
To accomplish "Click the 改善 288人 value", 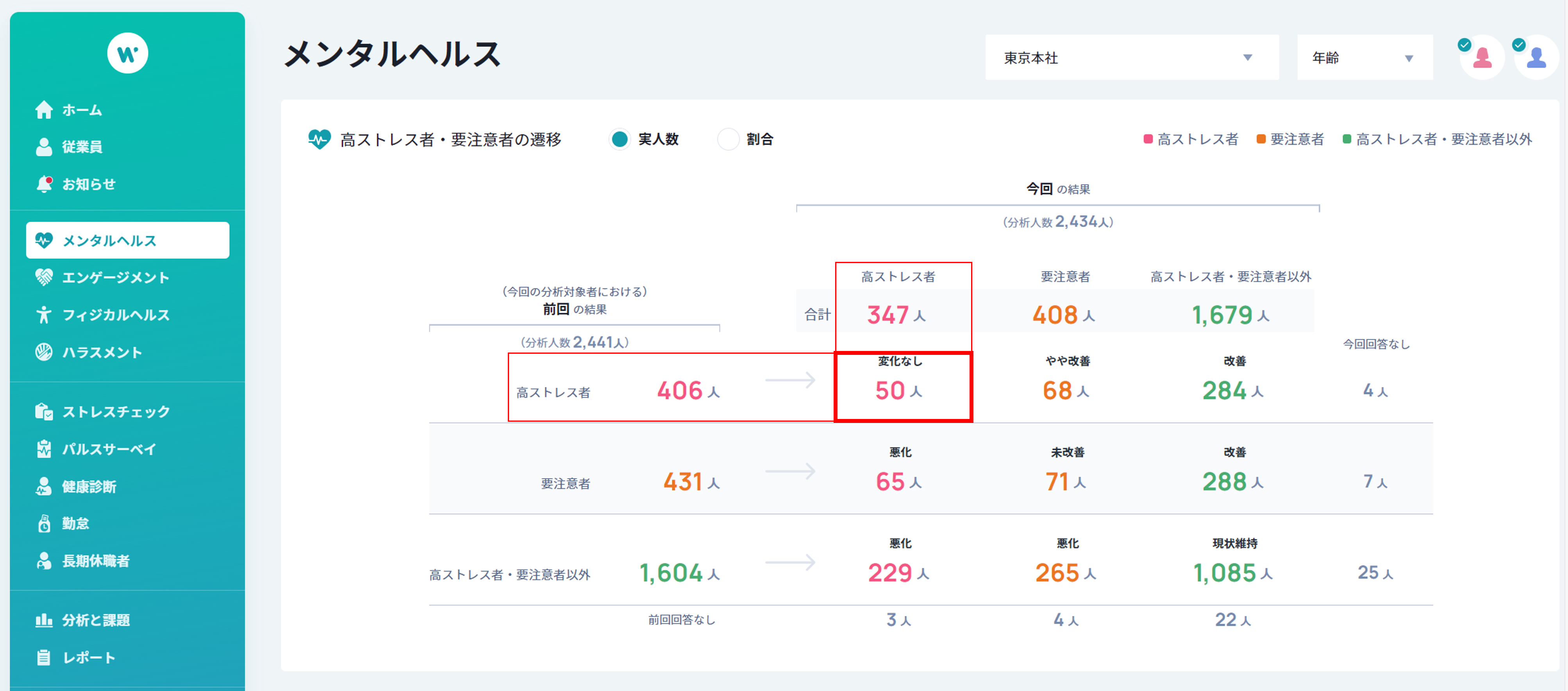I will (1233, 482).
